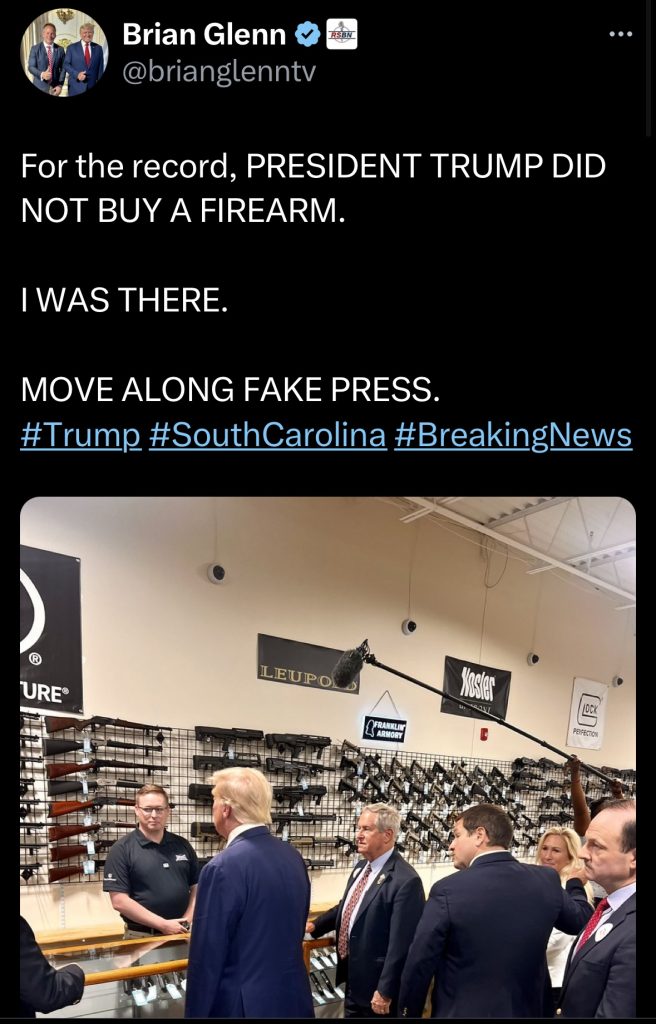
Task: Click the Leupold banner in the photo
Action: (308, 664)
